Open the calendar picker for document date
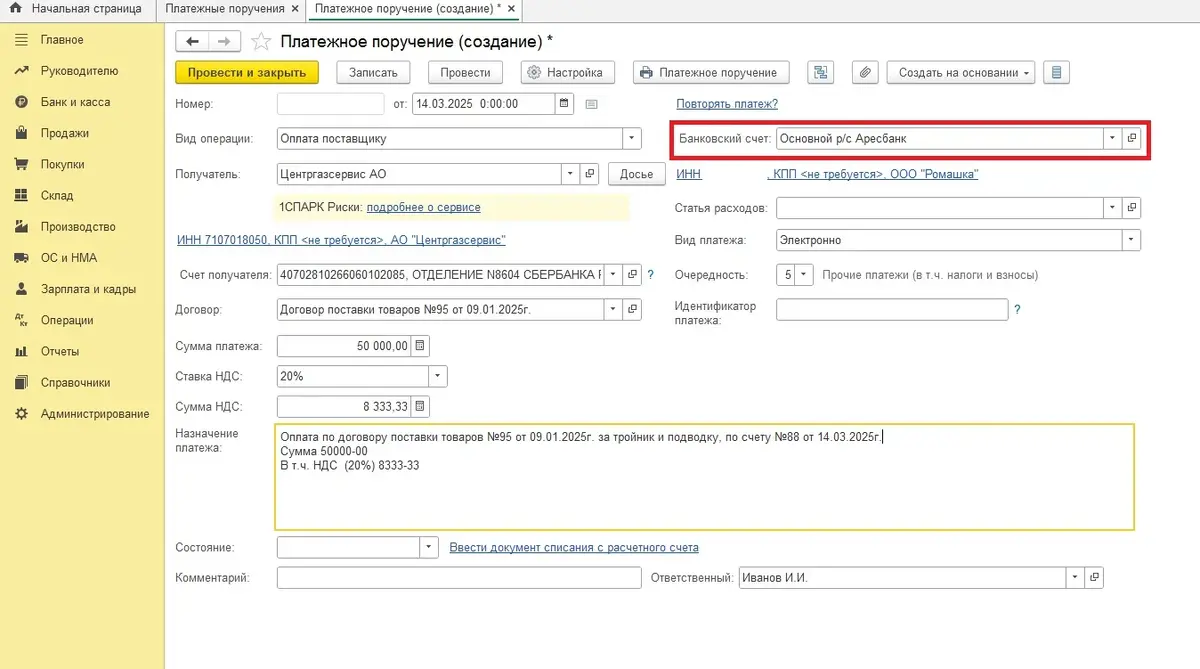 point(564,103)
